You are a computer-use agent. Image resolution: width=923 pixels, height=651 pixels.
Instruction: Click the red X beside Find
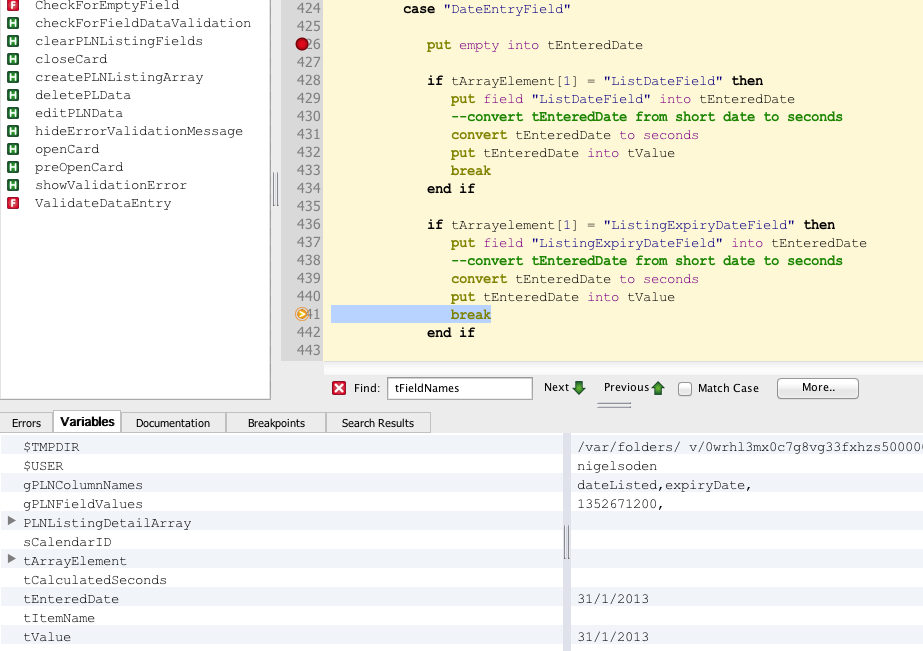[x=339, y=388]
